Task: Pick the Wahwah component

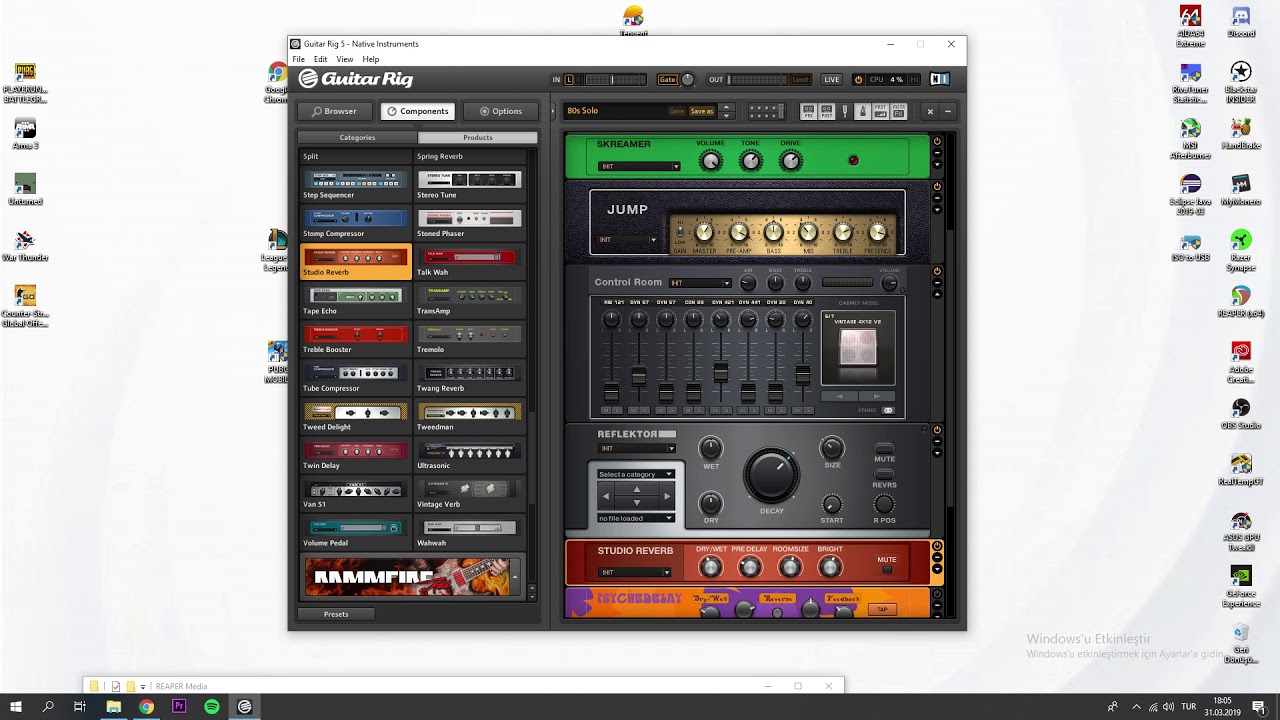Action: (x=469, y=533)
